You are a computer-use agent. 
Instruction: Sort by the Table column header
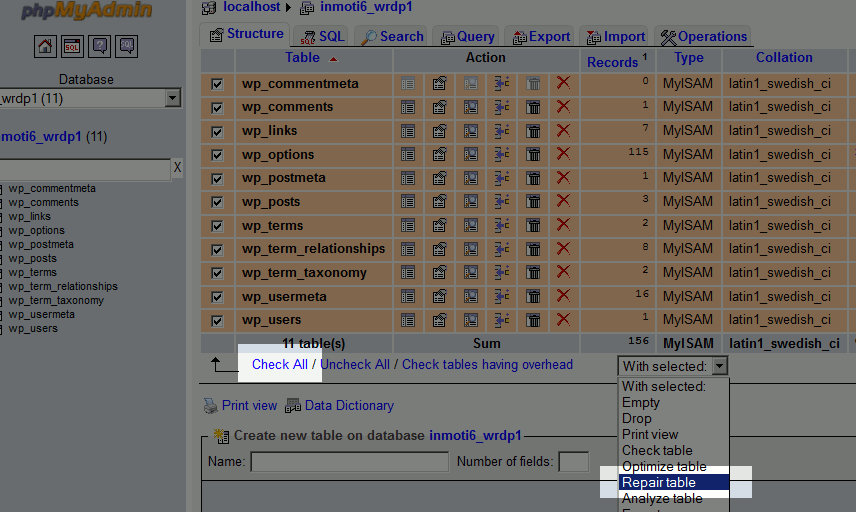[302, 58]
